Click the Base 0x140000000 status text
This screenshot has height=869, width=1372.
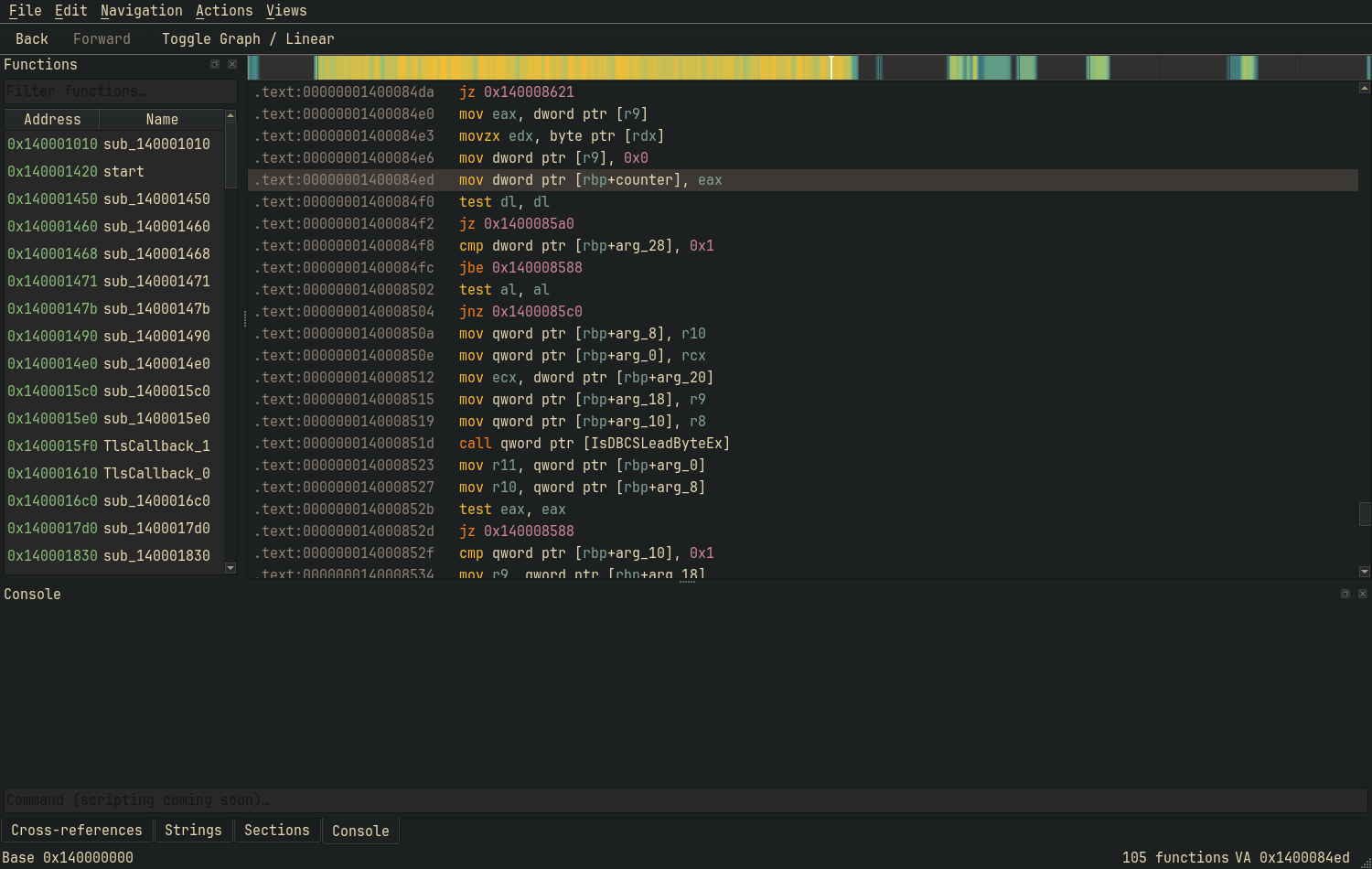pos(68,858)
